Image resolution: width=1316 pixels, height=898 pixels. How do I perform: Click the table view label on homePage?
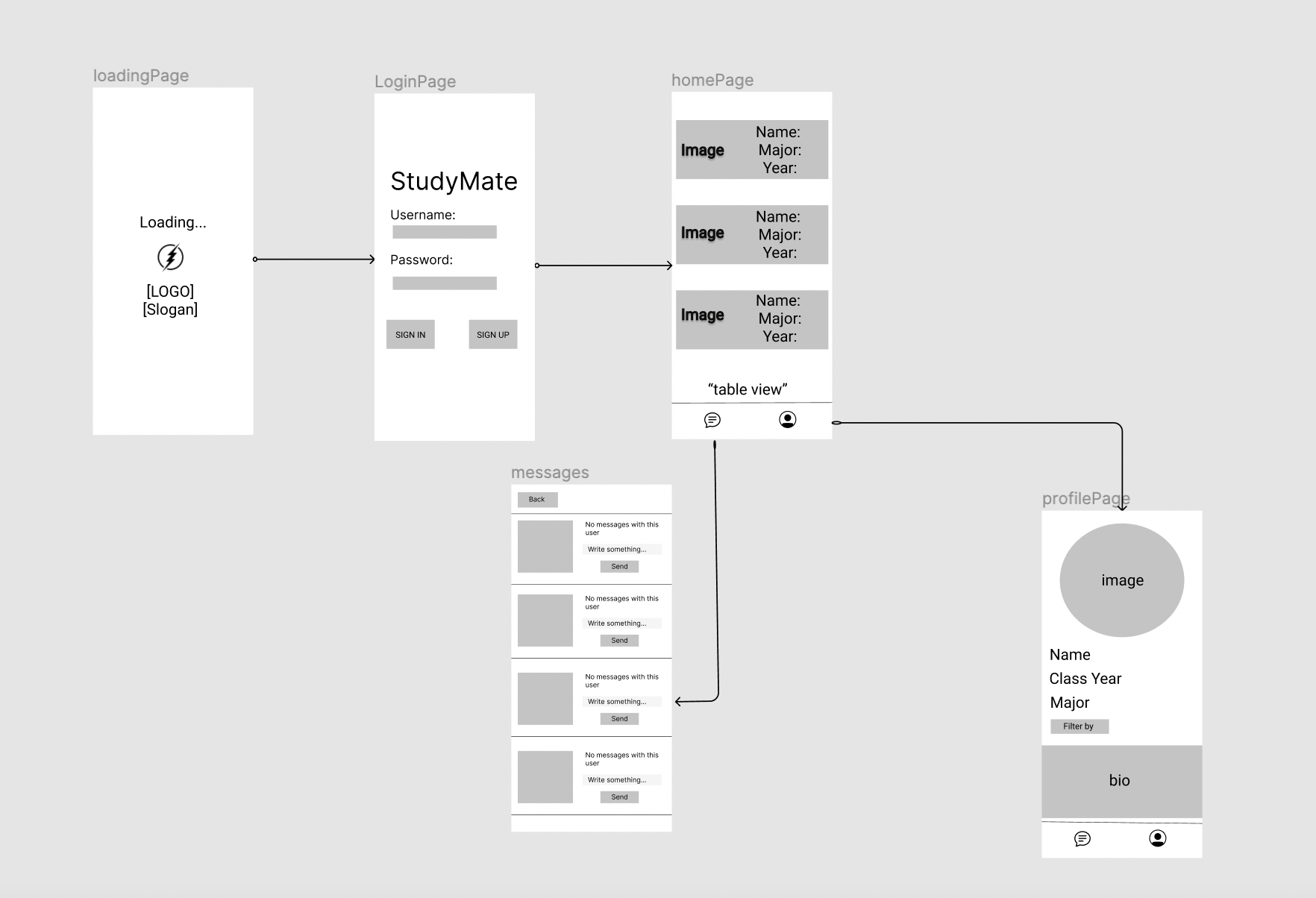pos(748,389)
